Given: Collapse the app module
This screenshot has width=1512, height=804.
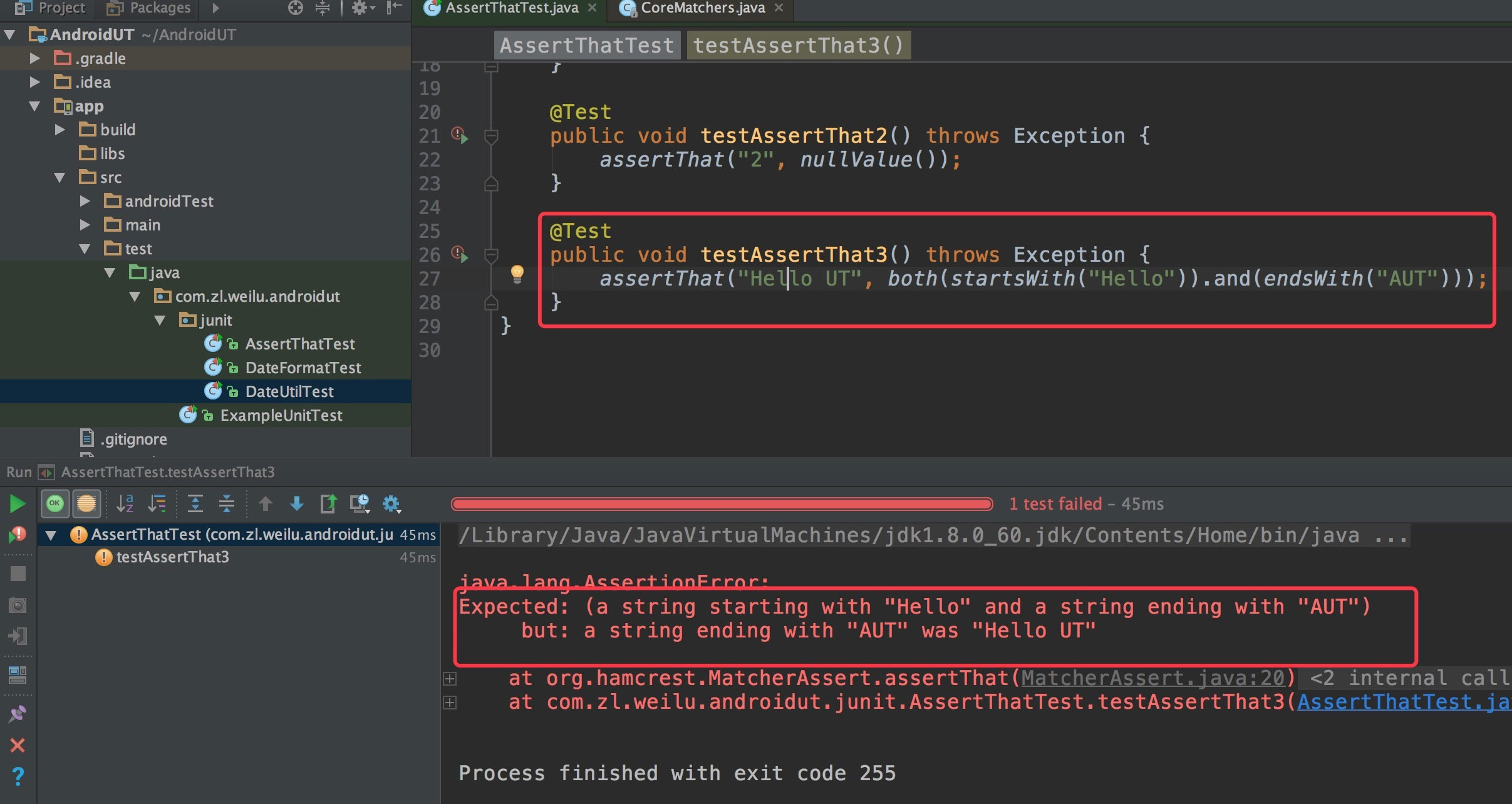Looking at the screenshot, I should [35, 106].
